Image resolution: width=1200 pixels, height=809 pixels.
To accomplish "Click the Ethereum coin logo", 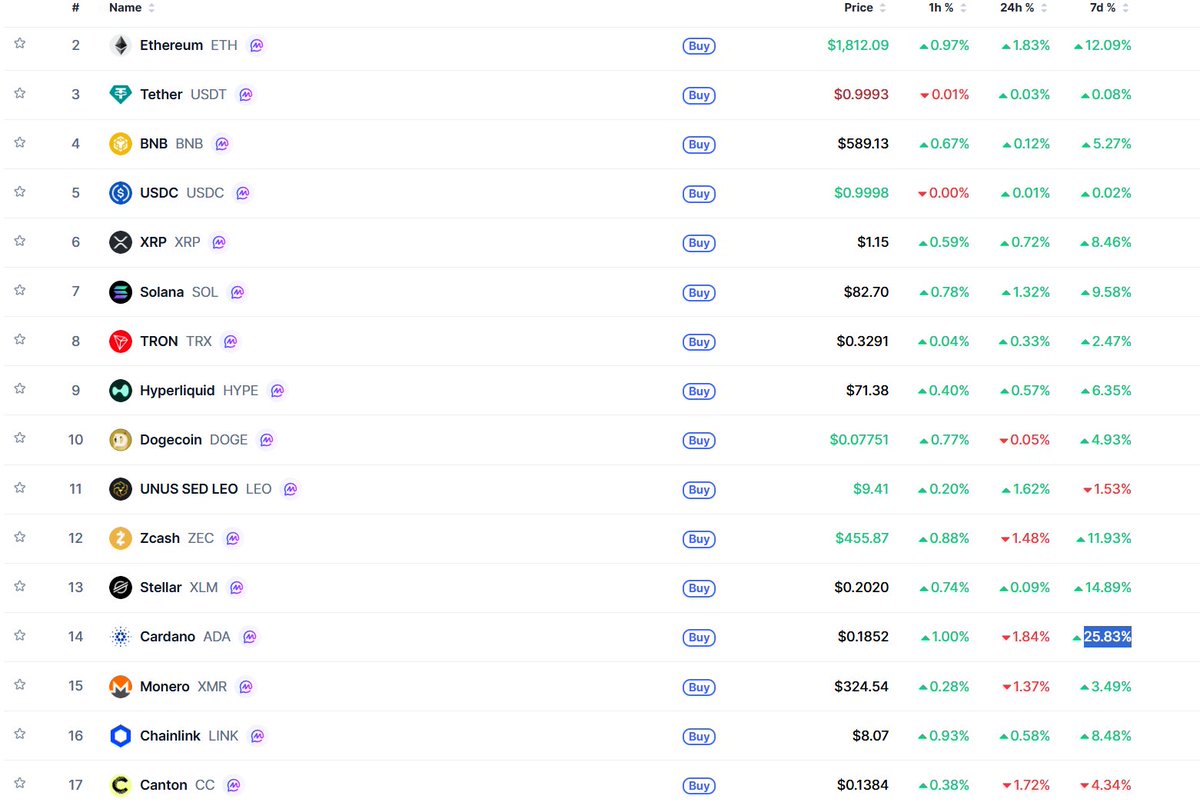I will [120, 45].
